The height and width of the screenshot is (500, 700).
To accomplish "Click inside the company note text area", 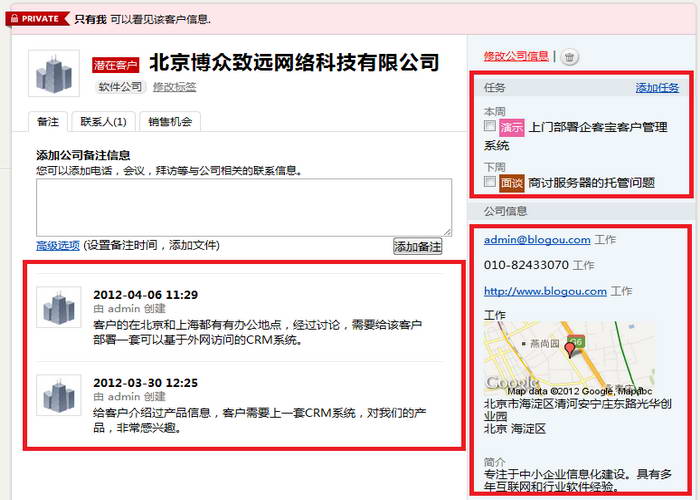I will coord(244,208).
